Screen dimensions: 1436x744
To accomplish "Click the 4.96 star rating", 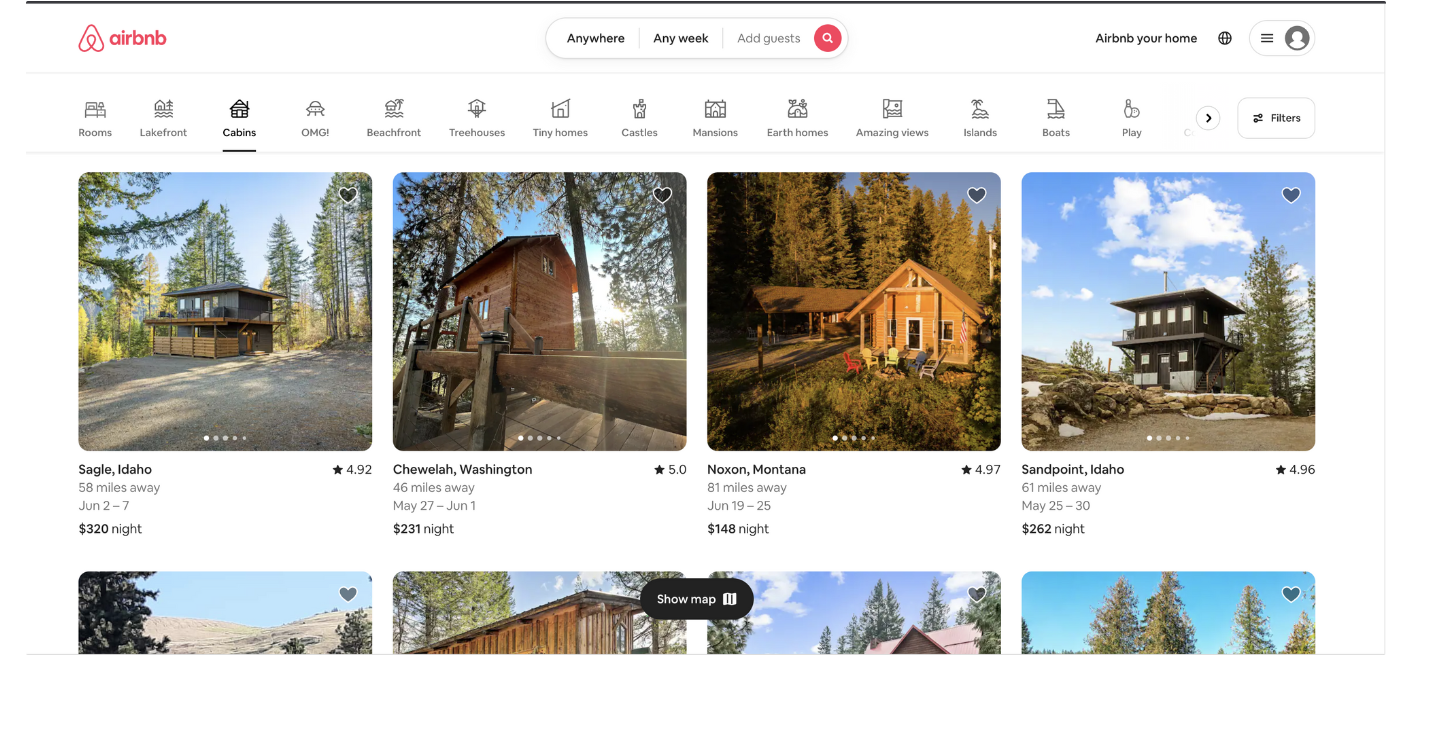I will click(1295, 469).
